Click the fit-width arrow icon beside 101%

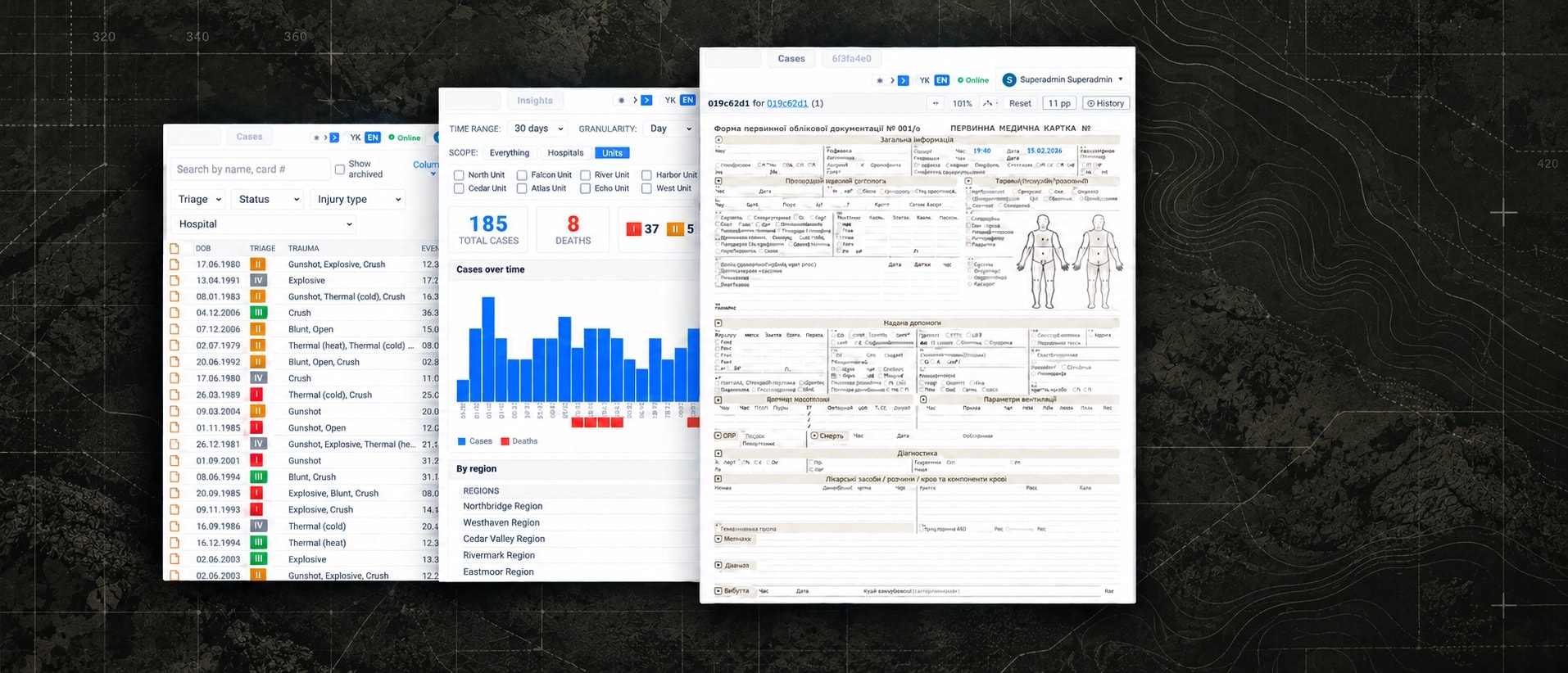pyautogui.click(x=936, y=103)
